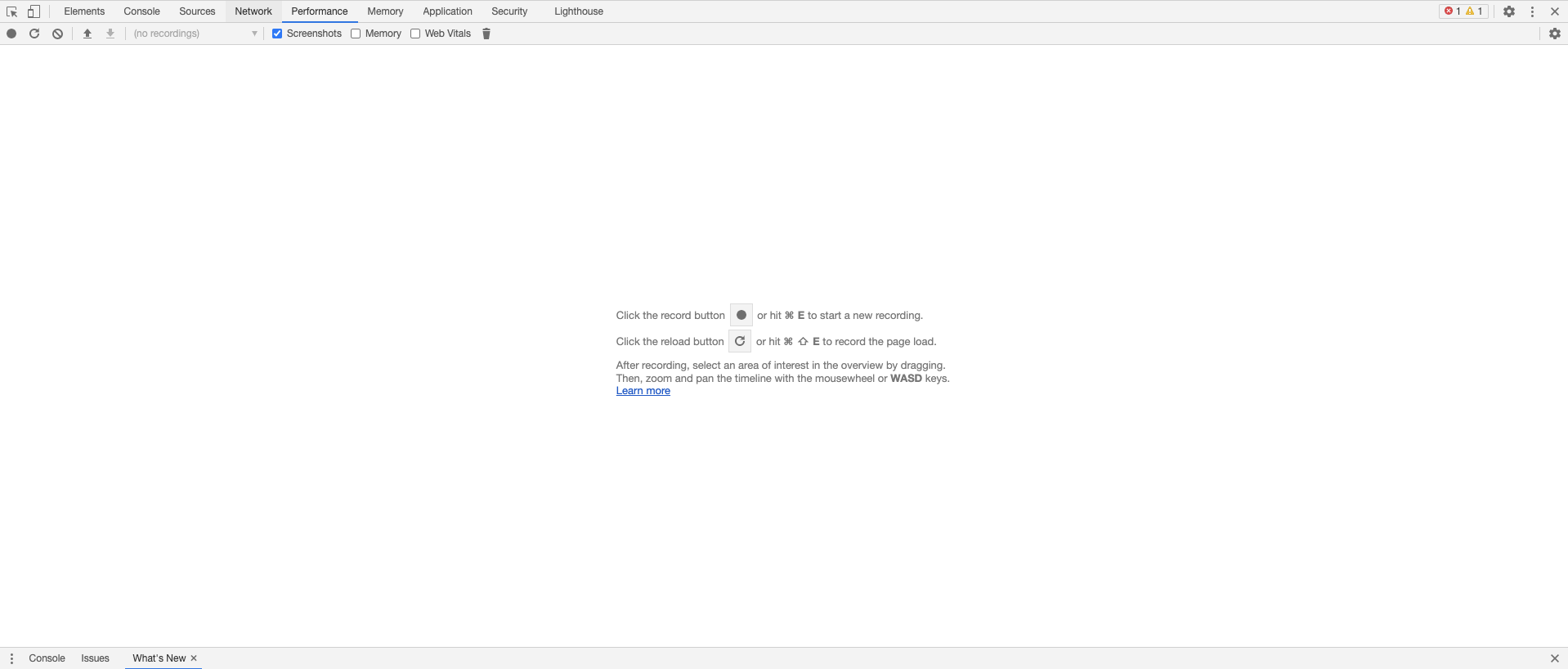This screenshot has width=1568, height=669.
Task: Save the profile with the download arrow
Action: 110,34
